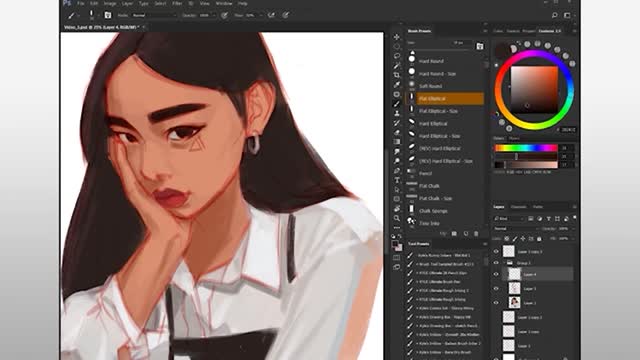Viewport: 640px width, 360px height.
Task: Adjust the rainbow hue slider bar
Action: tap(526, 148)
